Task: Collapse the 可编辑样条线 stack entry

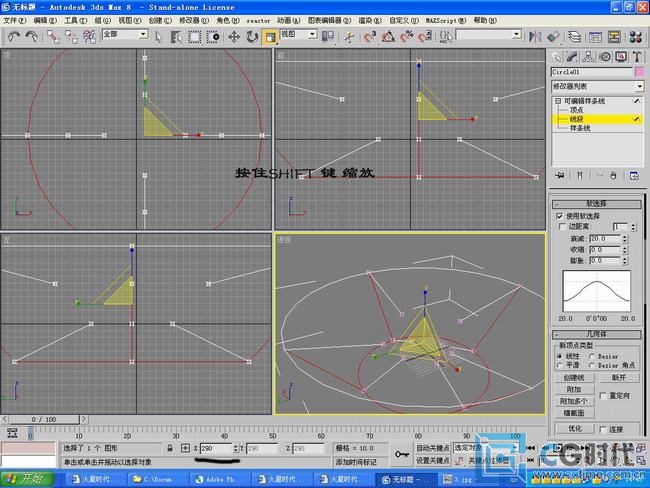Action: point(558,101)
